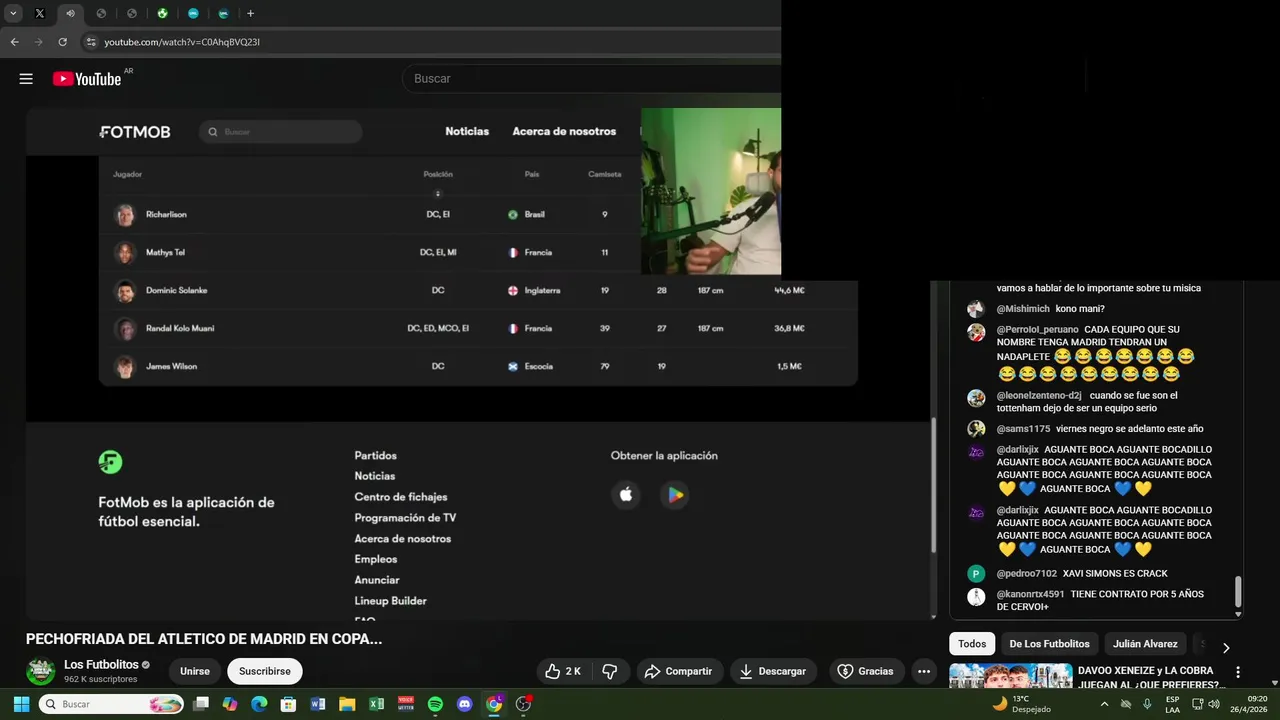The height and width of the screenshot is (720, 1280).
Task: Open Task View on taskbar
Action: 200,704
